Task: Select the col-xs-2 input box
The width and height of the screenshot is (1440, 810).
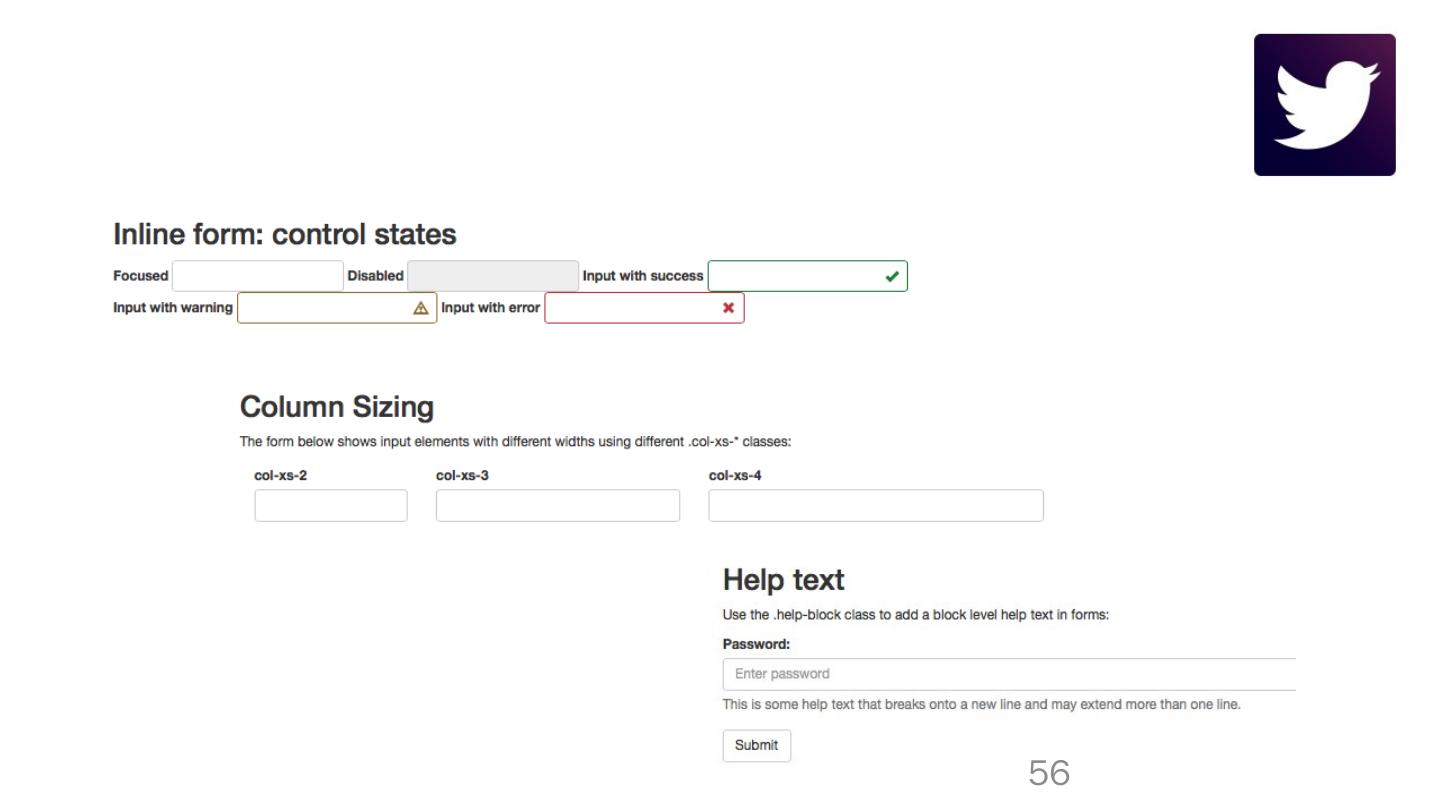Action: (x=331, y=506)
